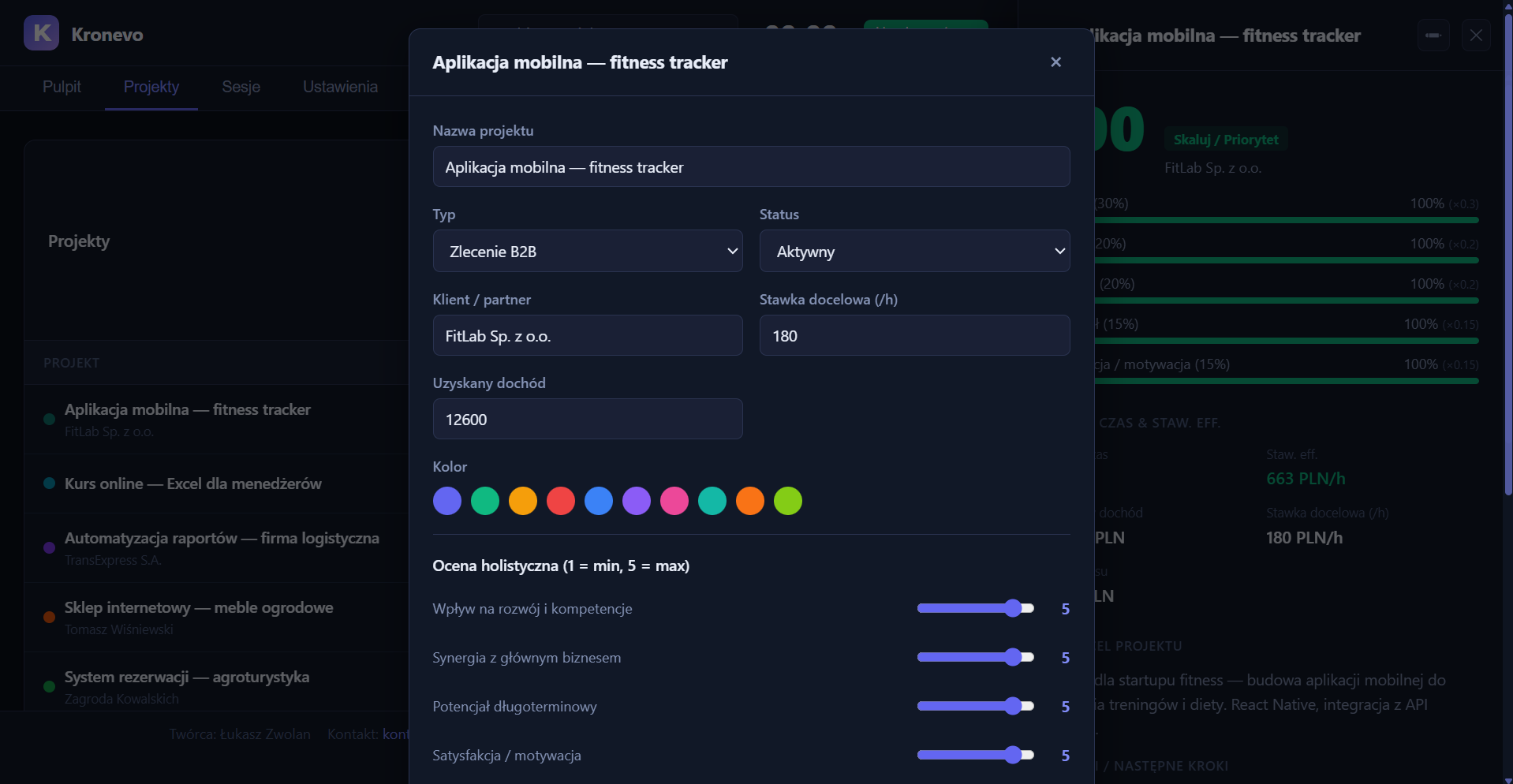Pick the blue color swatch
This screenshot has height=784, width=1513.
(x=599, y=501)
